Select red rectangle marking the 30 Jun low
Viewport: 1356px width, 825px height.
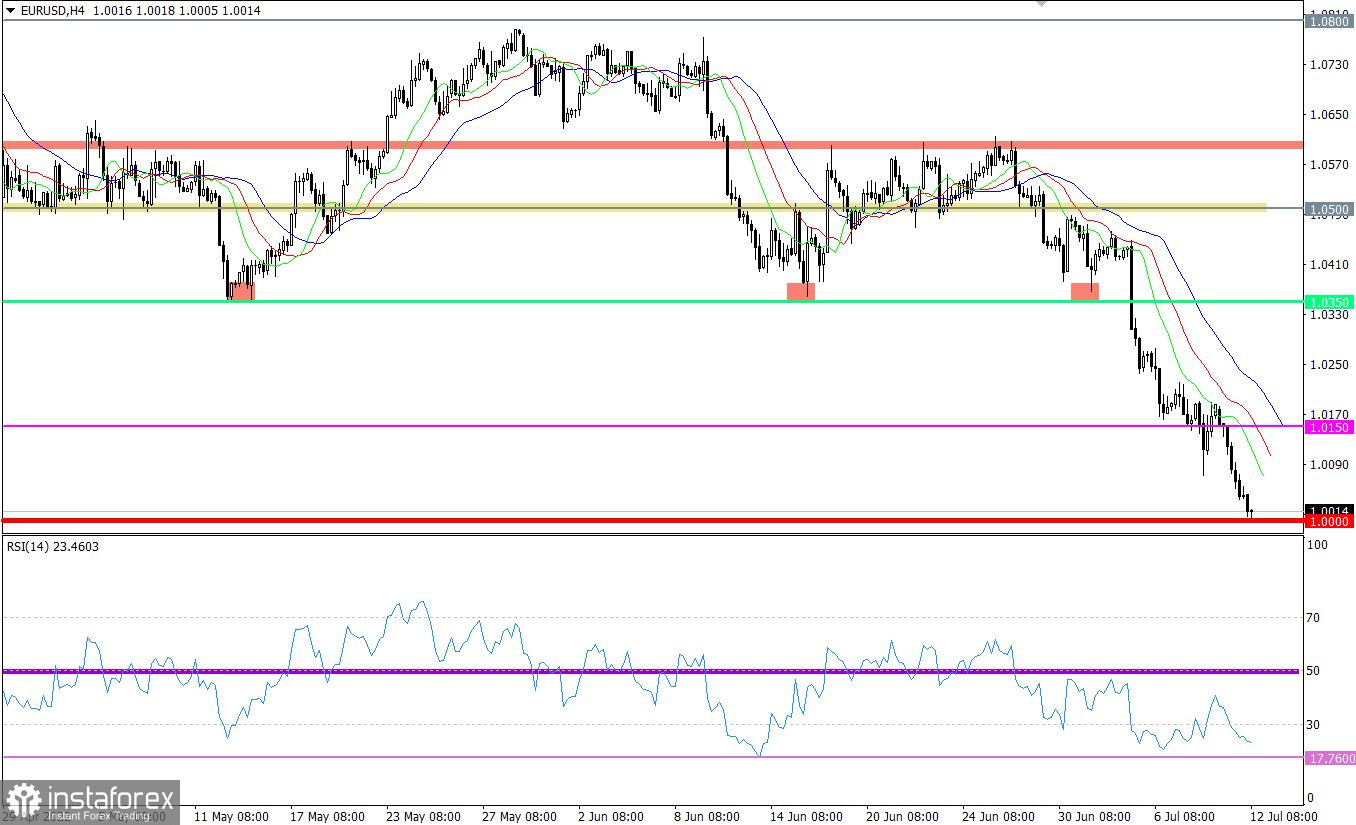tap(1085, 291)
